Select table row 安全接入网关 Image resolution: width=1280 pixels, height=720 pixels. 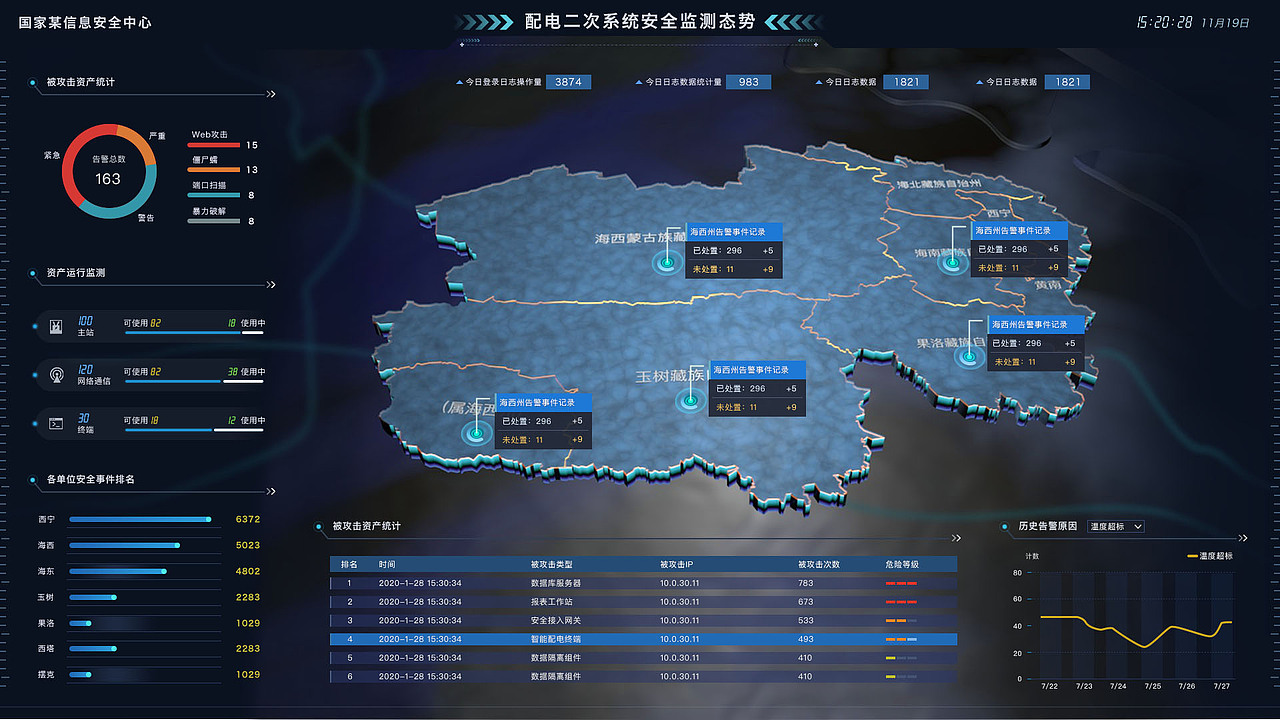click(x=643, y=621)
